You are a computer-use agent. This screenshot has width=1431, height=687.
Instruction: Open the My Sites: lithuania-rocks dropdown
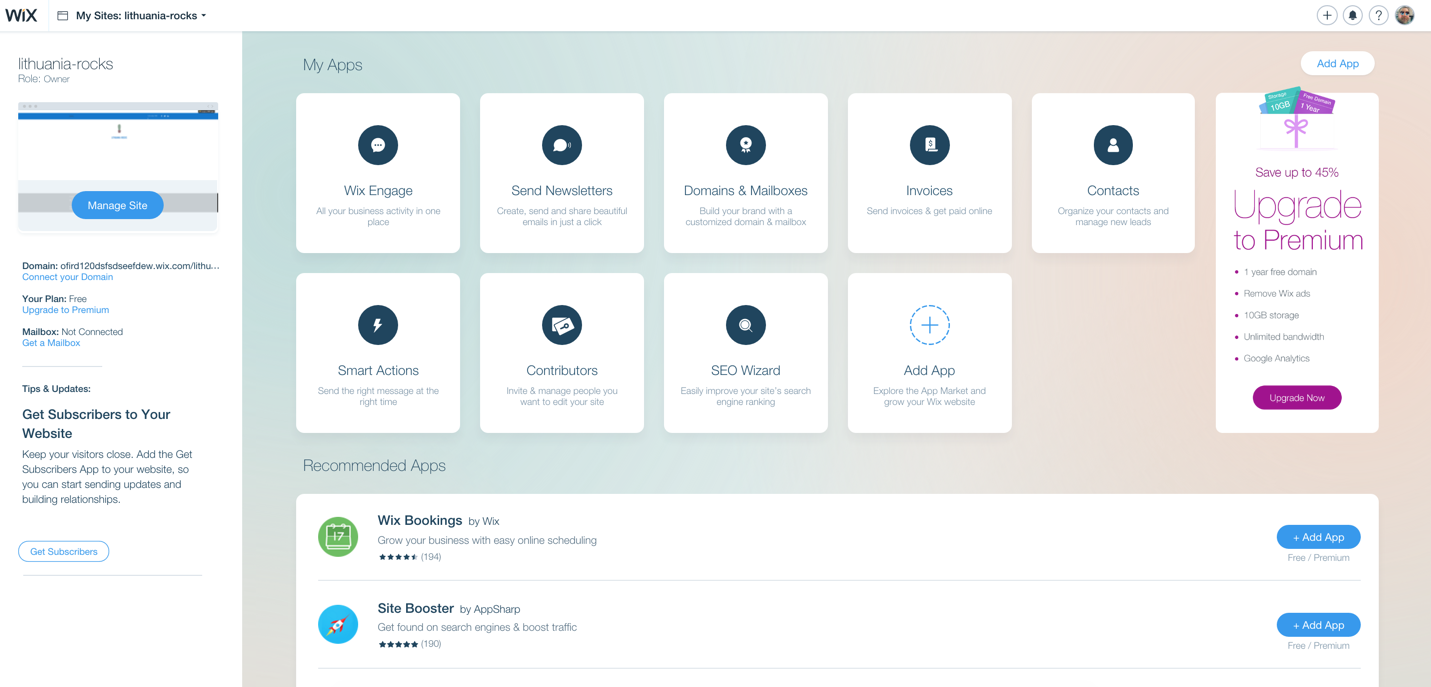point(141,16)
